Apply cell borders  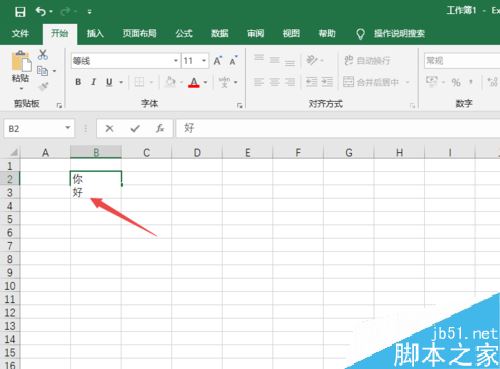pyautogui.click(x=139, y=82)
